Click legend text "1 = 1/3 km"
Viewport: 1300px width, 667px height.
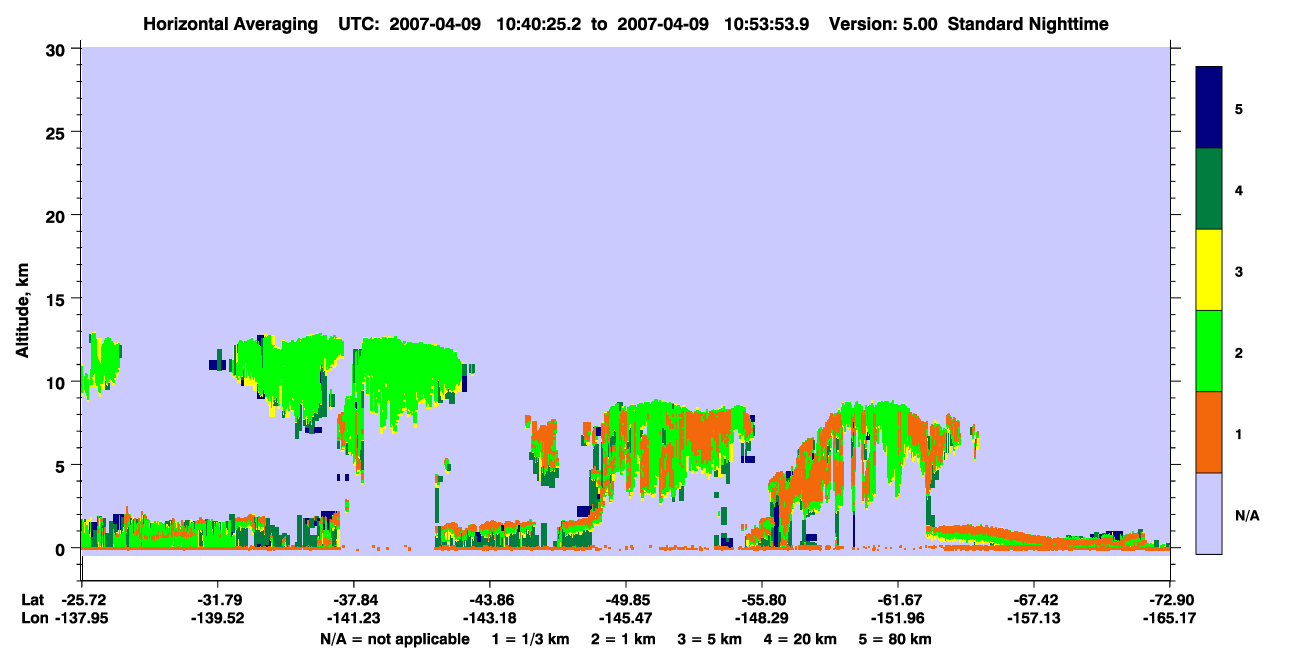pyautogui.click(x=530, y=638)
